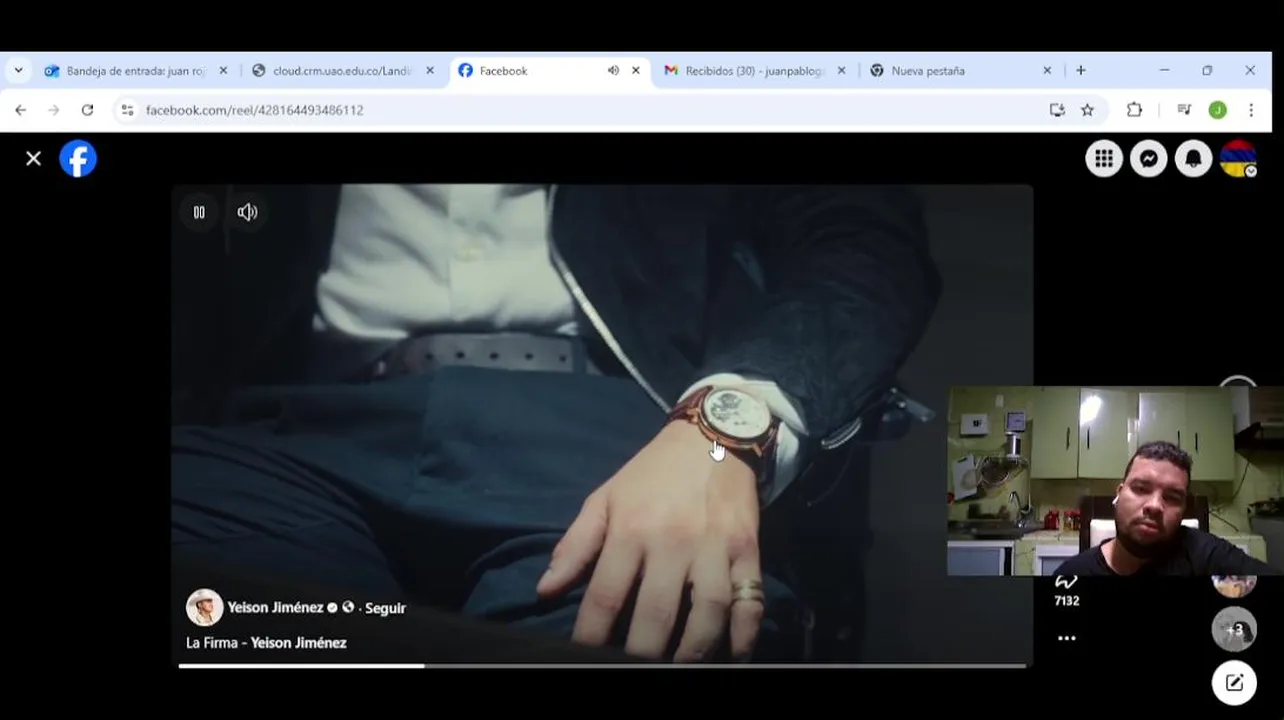The height and width of the screenshot is (720, 1284).
Task: Open the Chrome profile J avatar
Action: tap(1217, 110)
